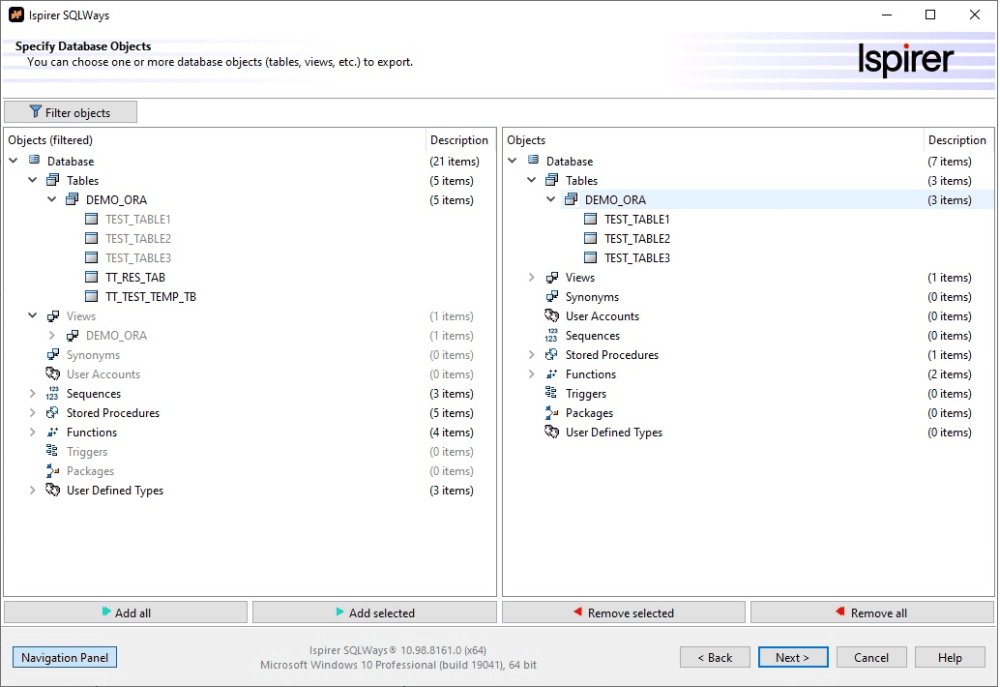Click the Stored Procedures icon in right panel

point(552,355)
